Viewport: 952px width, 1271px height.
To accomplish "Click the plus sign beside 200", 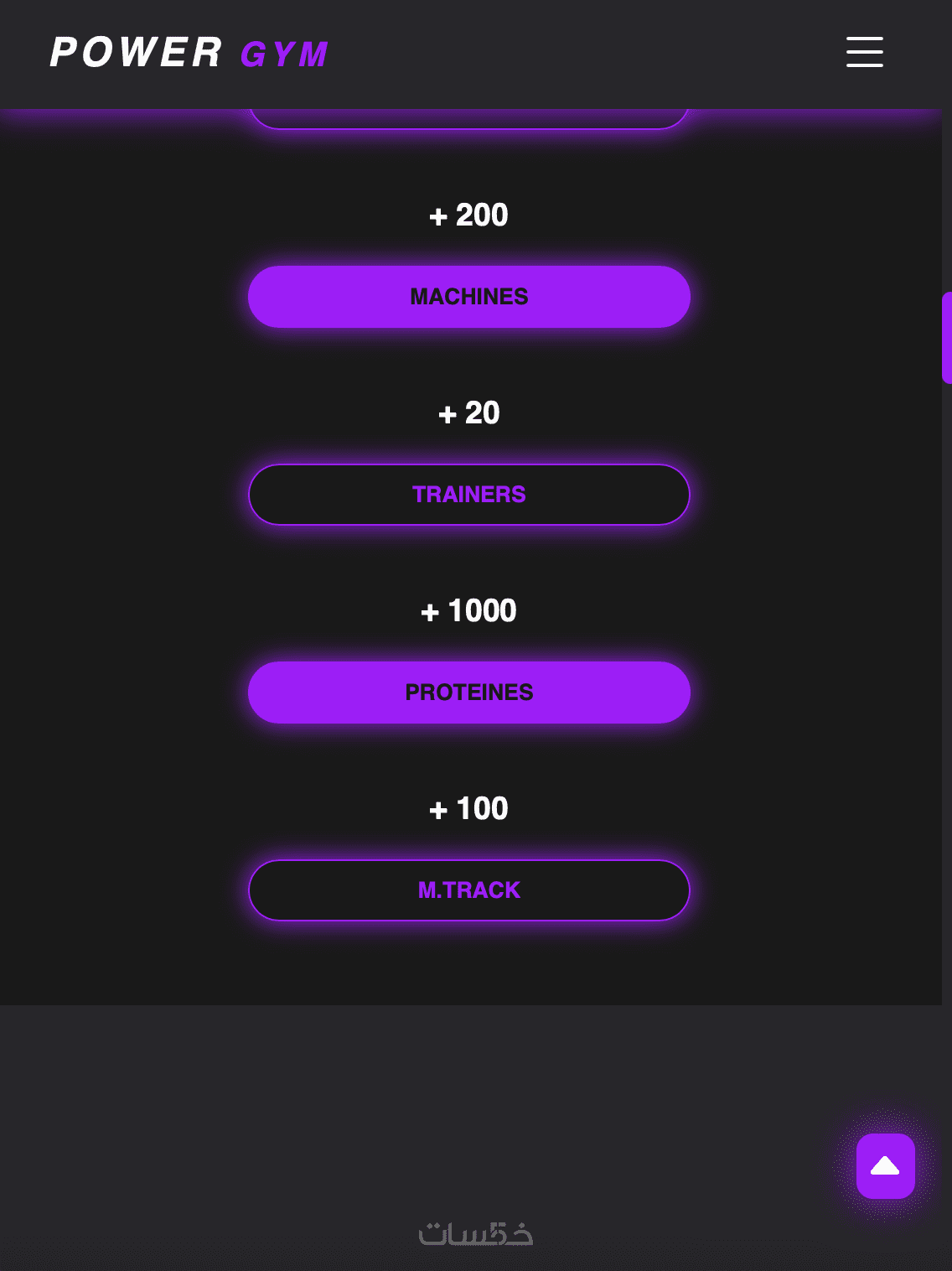I will click(438, 217).
